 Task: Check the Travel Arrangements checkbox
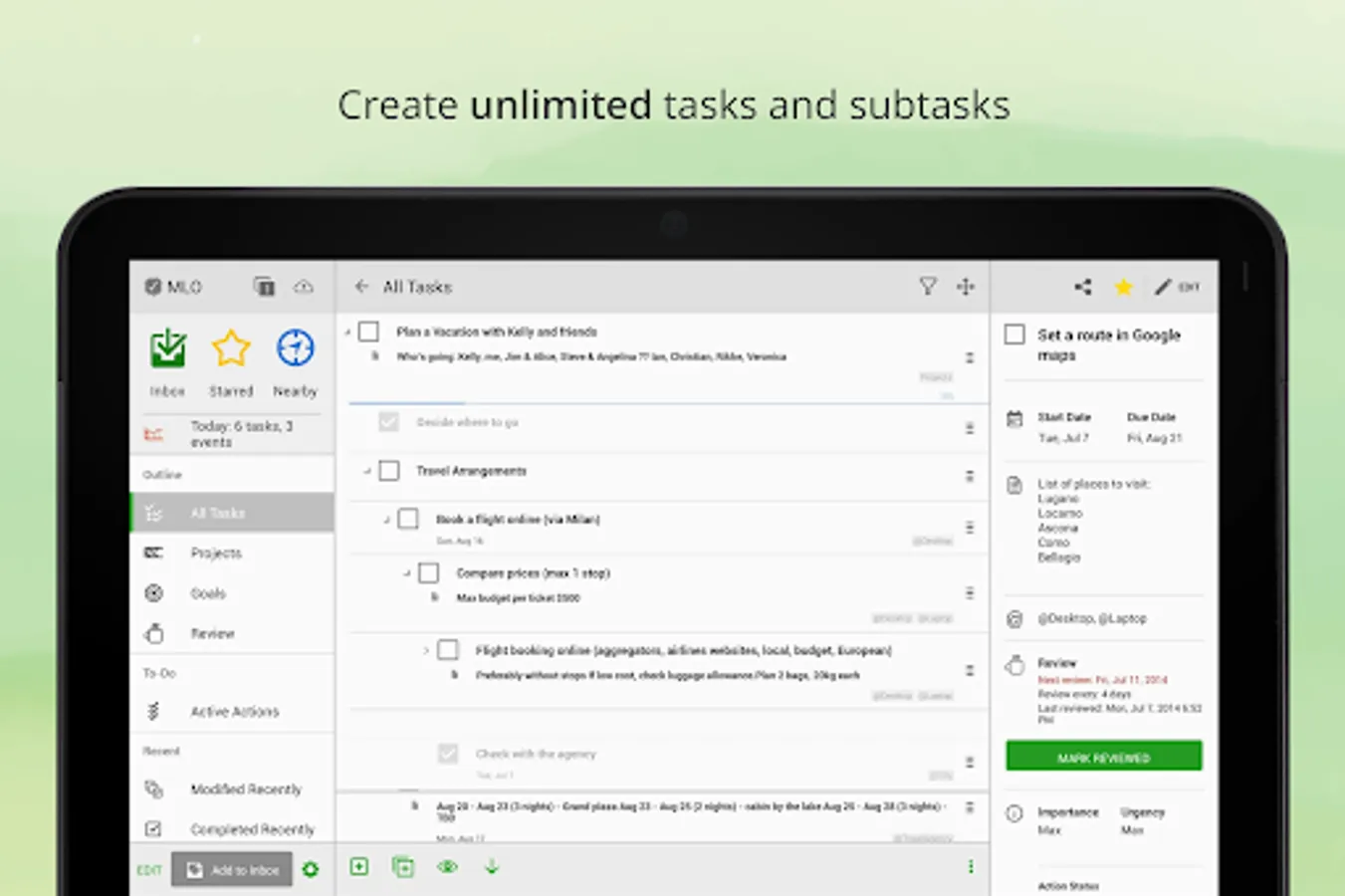pos(388,471)
